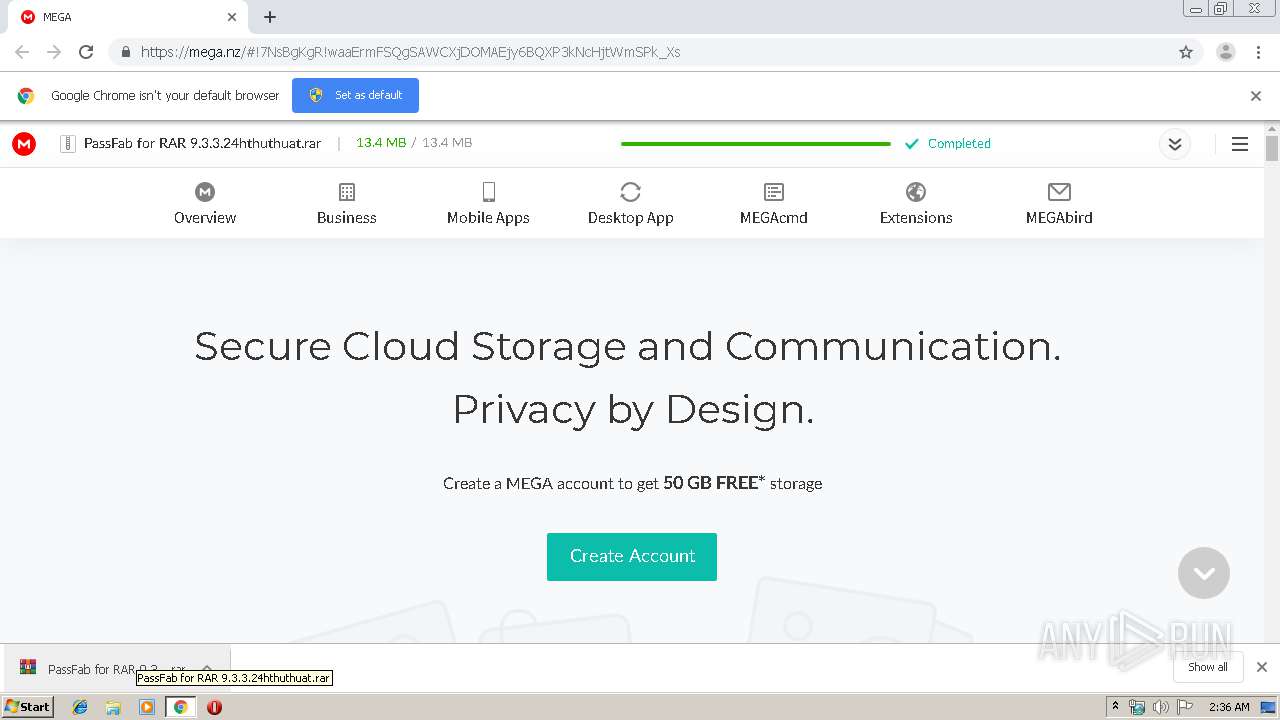The width and height of the screenshot is (1280, 720).
Task: Expand the transfers double-chevron button
Action: click(1175, 144)
